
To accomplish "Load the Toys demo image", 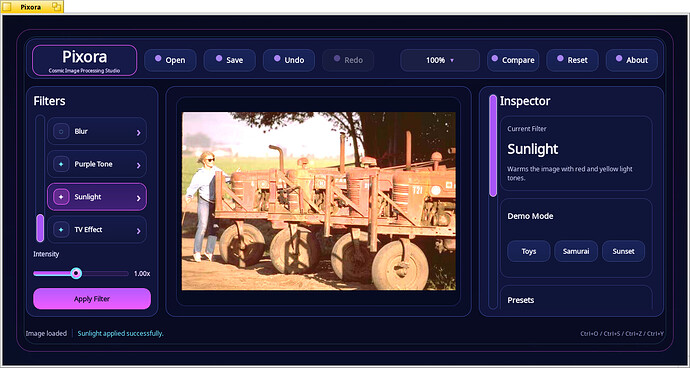I will [x=529, y=251].
